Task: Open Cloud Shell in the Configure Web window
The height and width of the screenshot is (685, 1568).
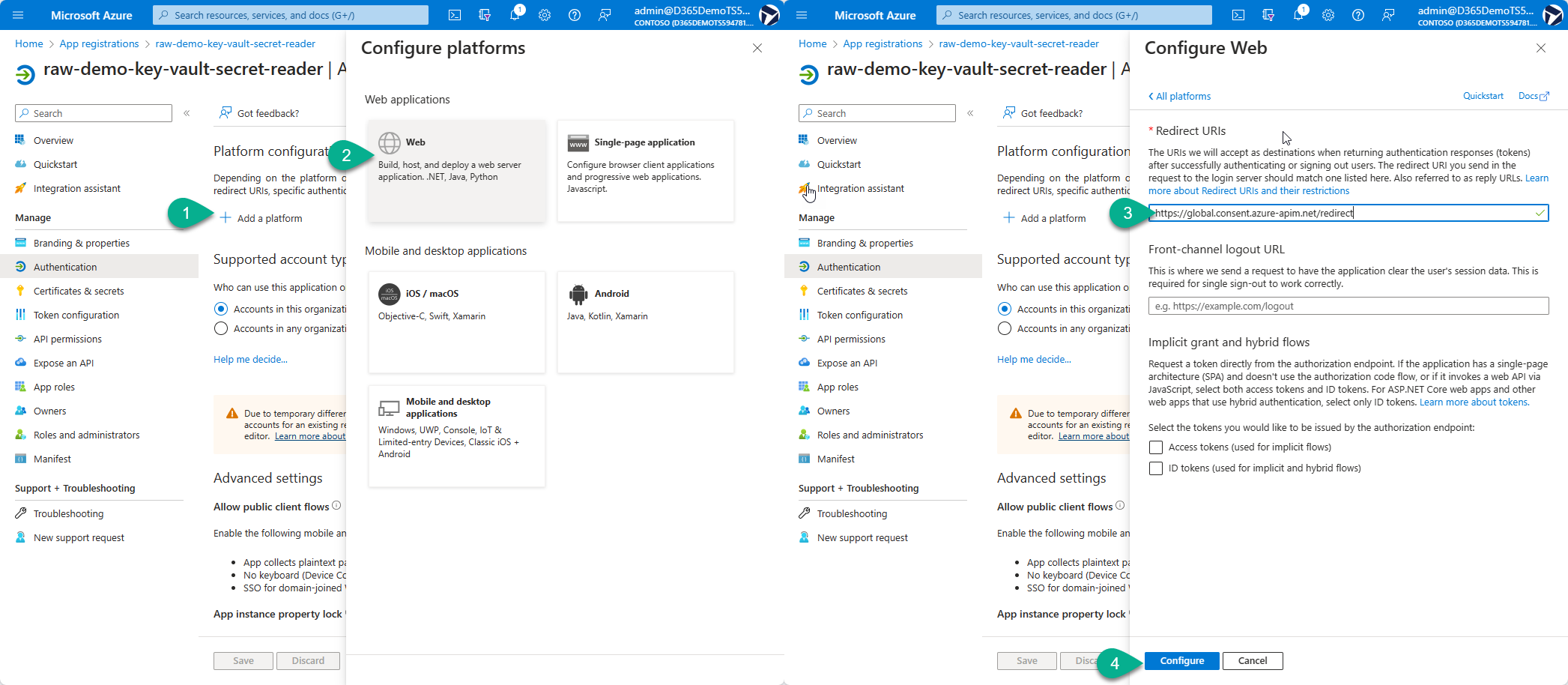Action: 1238,15
